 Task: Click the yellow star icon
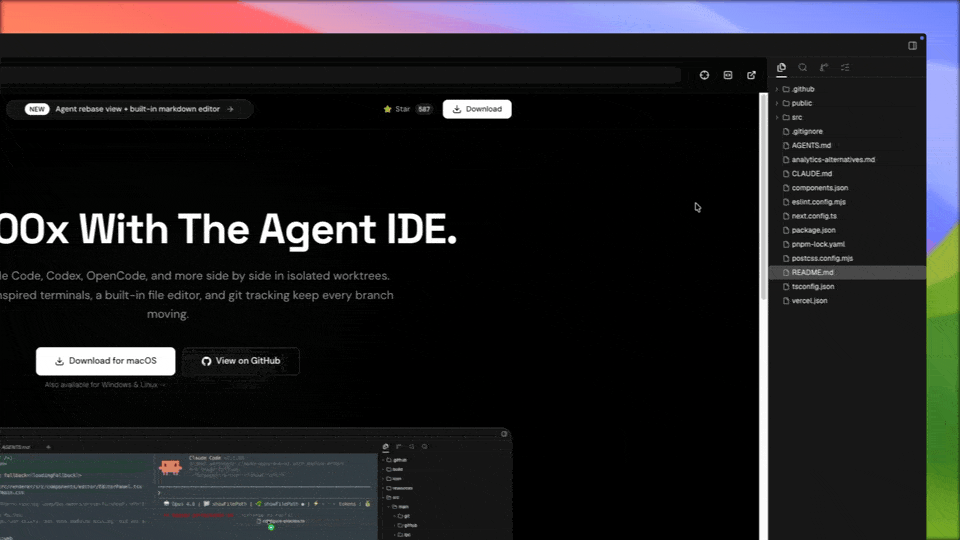click(x=388, y=109)
